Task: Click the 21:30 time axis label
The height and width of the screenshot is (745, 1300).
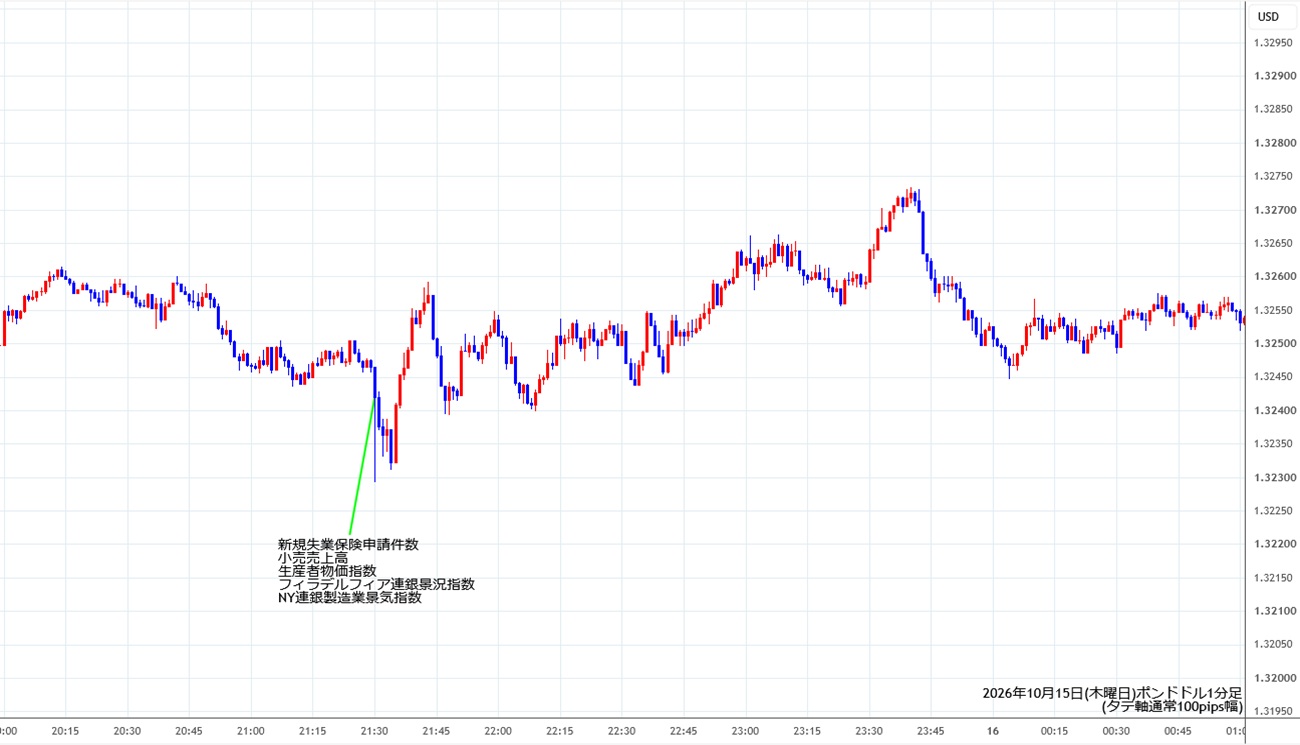Action: click(x=374, y=731)
